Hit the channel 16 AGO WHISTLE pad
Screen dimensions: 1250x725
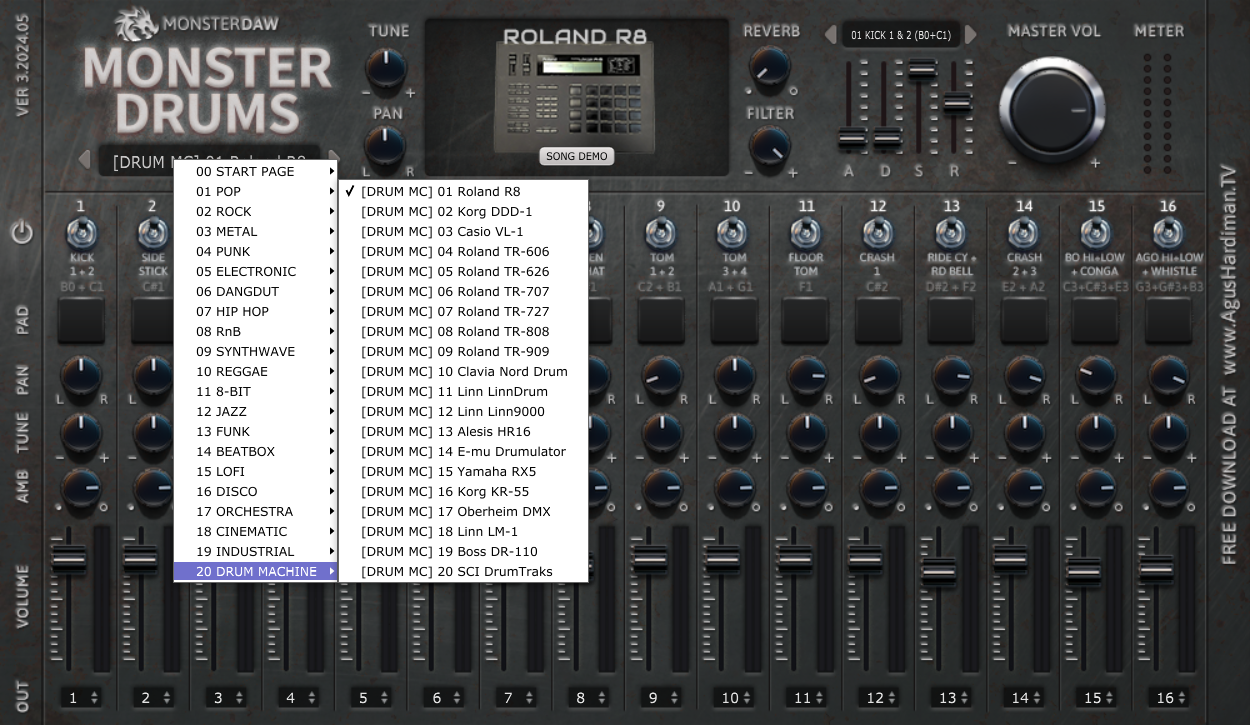[1168, 320]
